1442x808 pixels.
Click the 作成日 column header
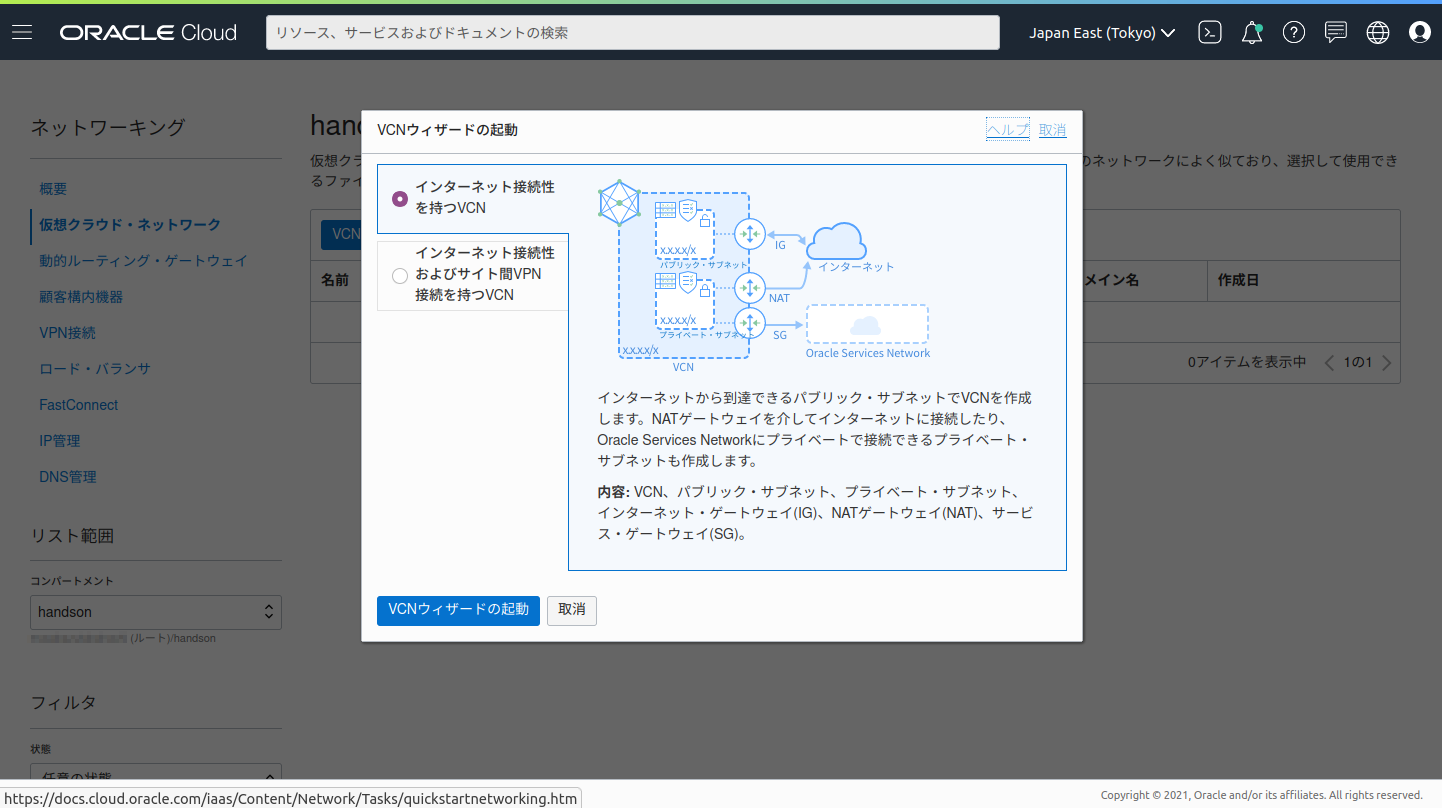(1238, 281)
